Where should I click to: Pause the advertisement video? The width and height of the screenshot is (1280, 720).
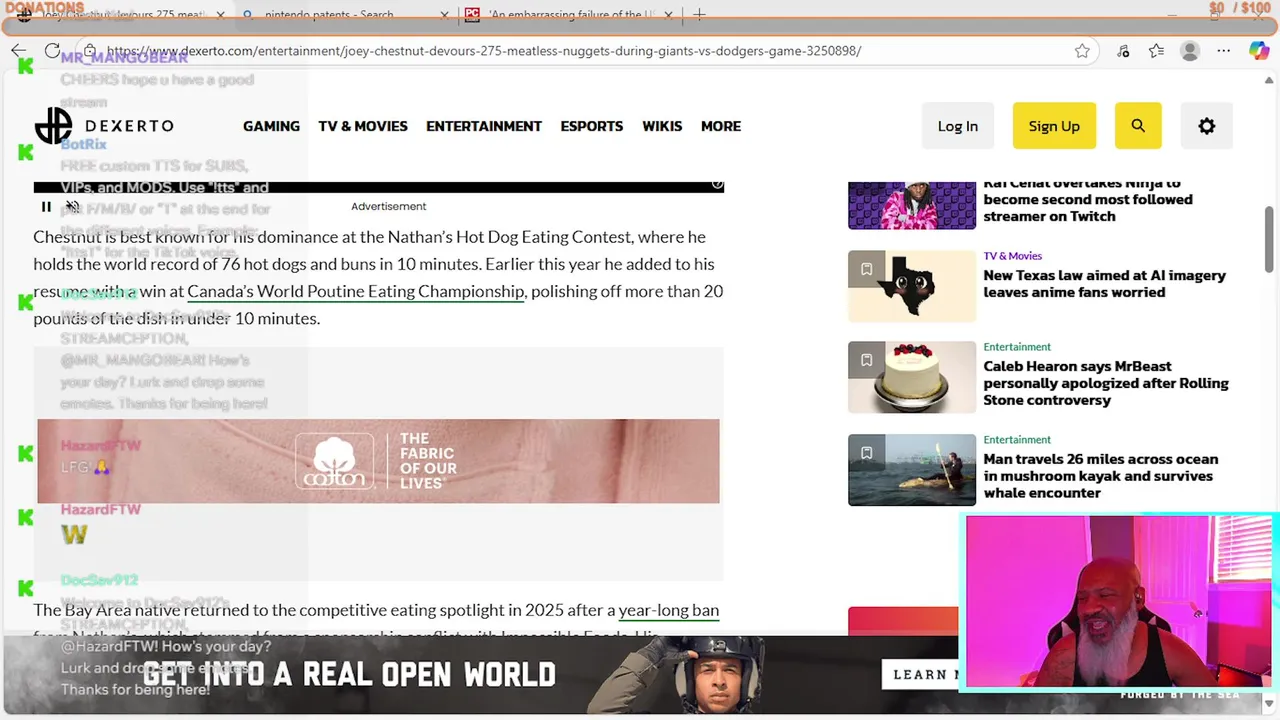click(46, 207)
